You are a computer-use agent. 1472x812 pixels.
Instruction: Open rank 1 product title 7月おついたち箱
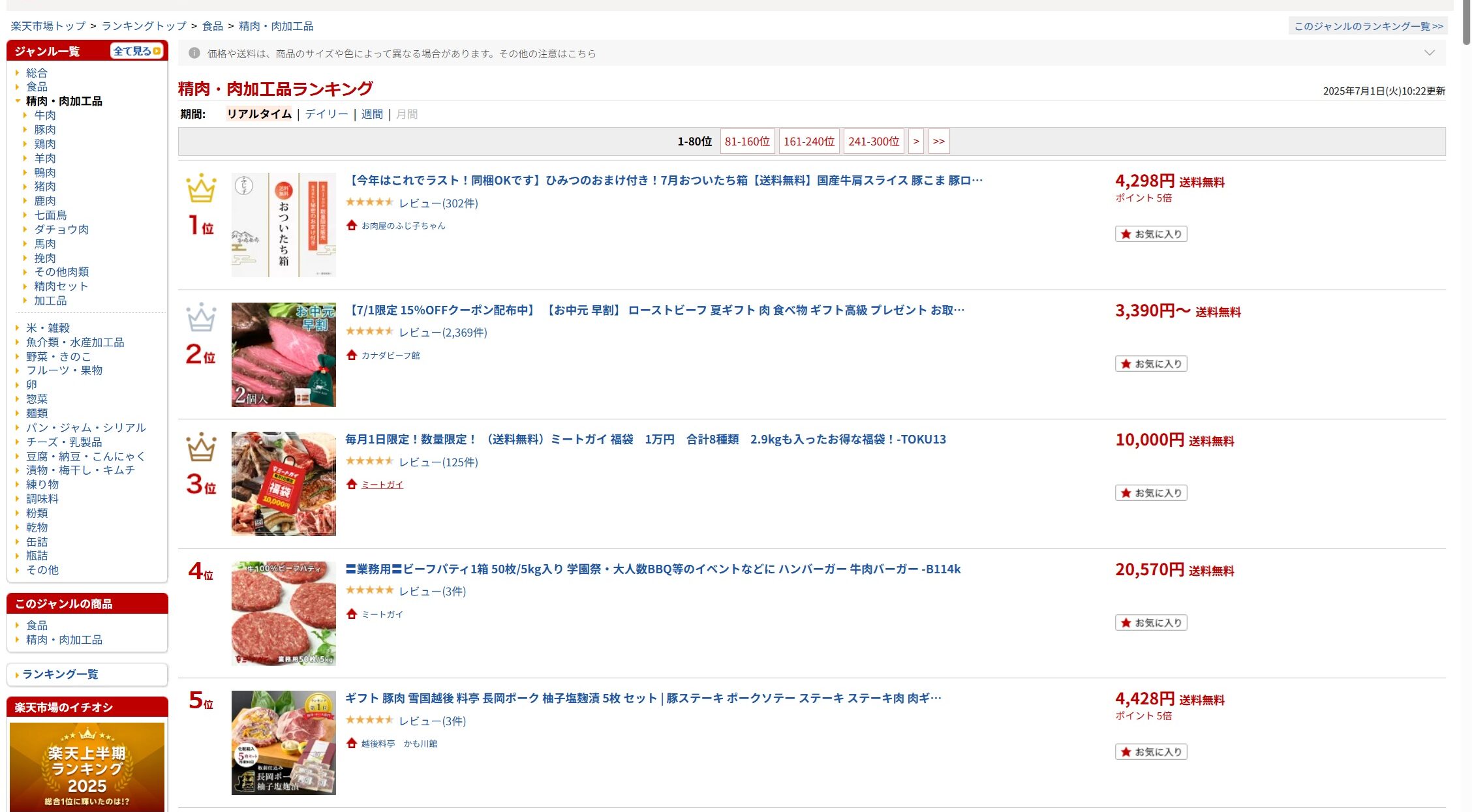[664, 181]
